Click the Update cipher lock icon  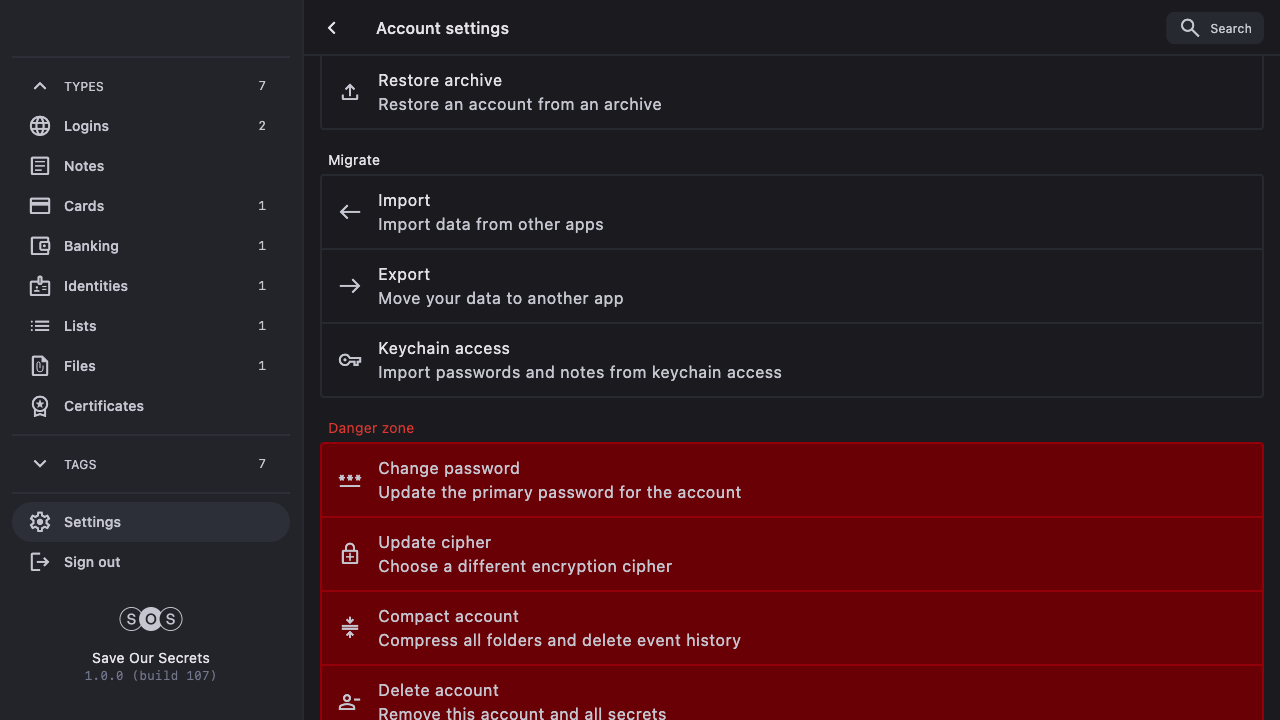pos(350,554)
